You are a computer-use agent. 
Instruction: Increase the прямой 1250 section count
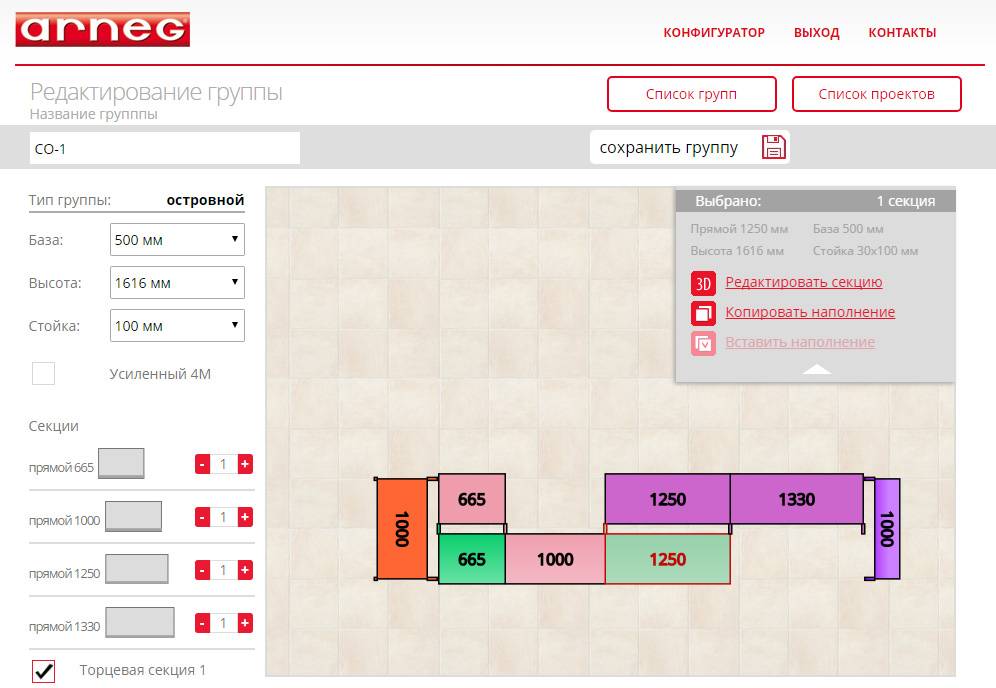pyautogui.click(x=245, y=570)
